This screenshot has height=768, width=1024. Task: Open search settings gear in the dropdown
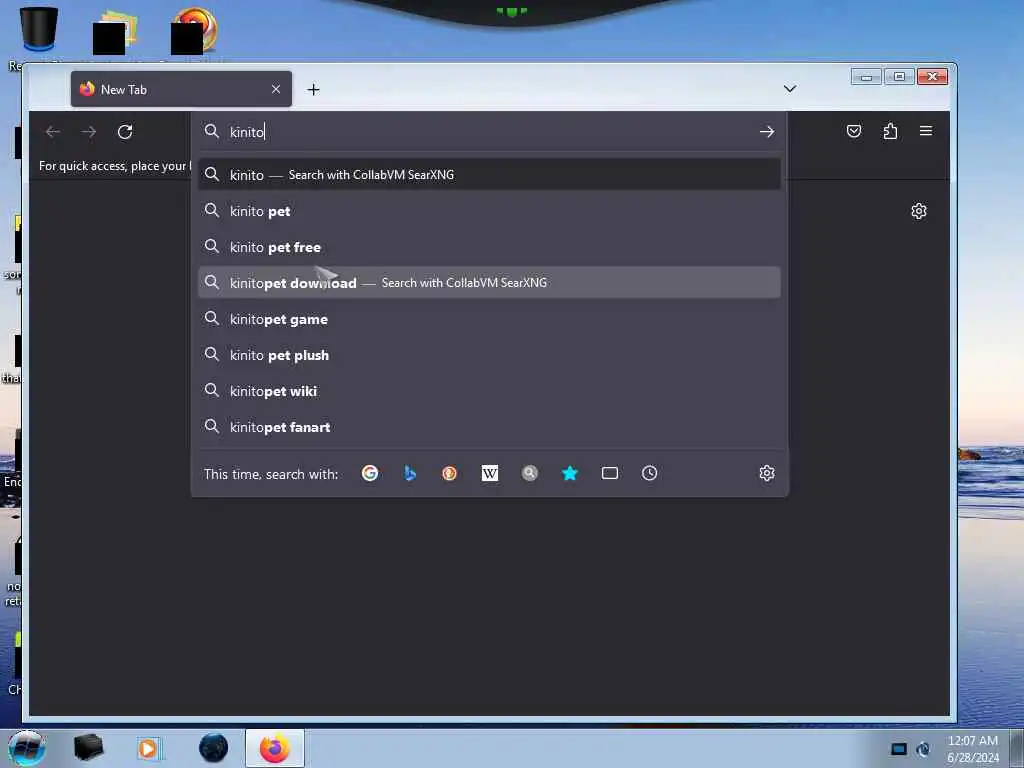coord(767,473)
